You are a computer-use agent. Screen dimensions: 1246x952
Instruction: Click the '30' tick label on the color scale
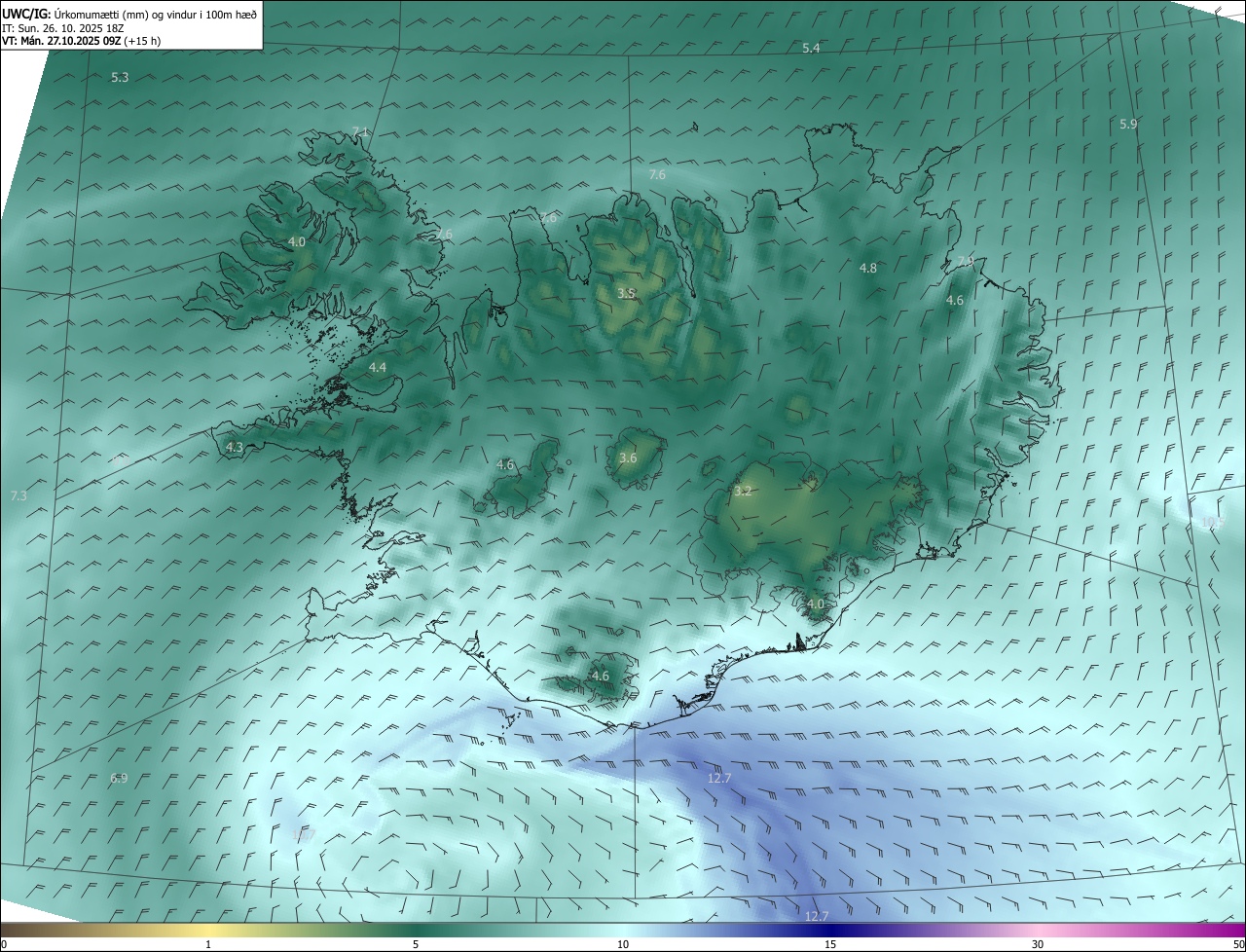point(1038,944)
